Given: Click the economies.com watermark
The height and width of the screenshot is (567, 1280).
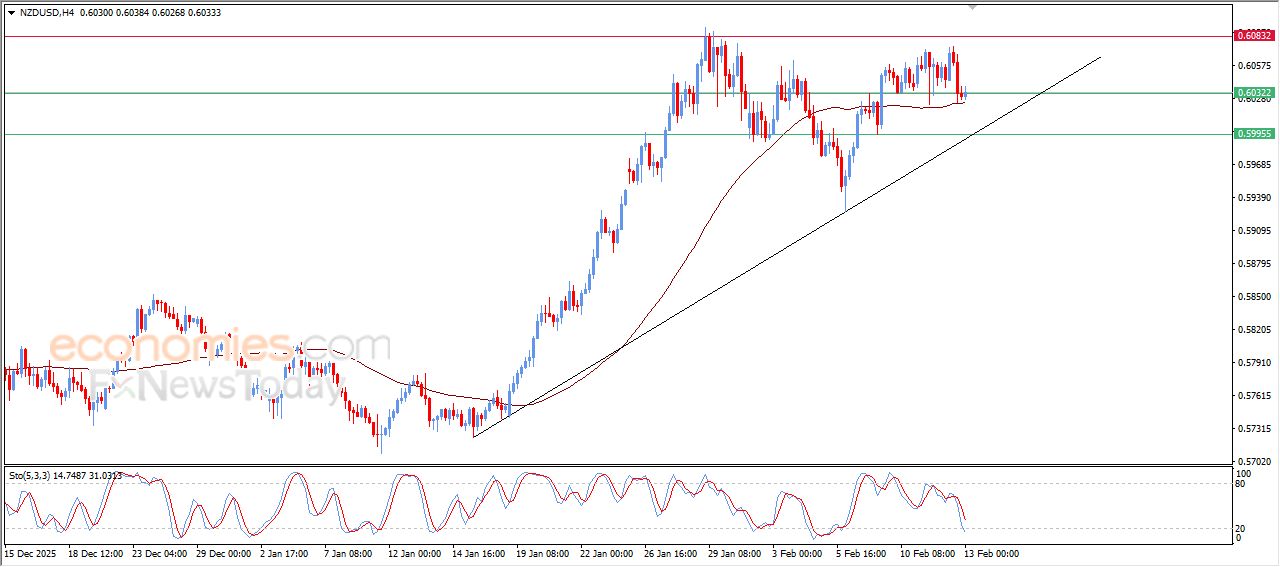Looking at the screenshot, I should [220, 347].
